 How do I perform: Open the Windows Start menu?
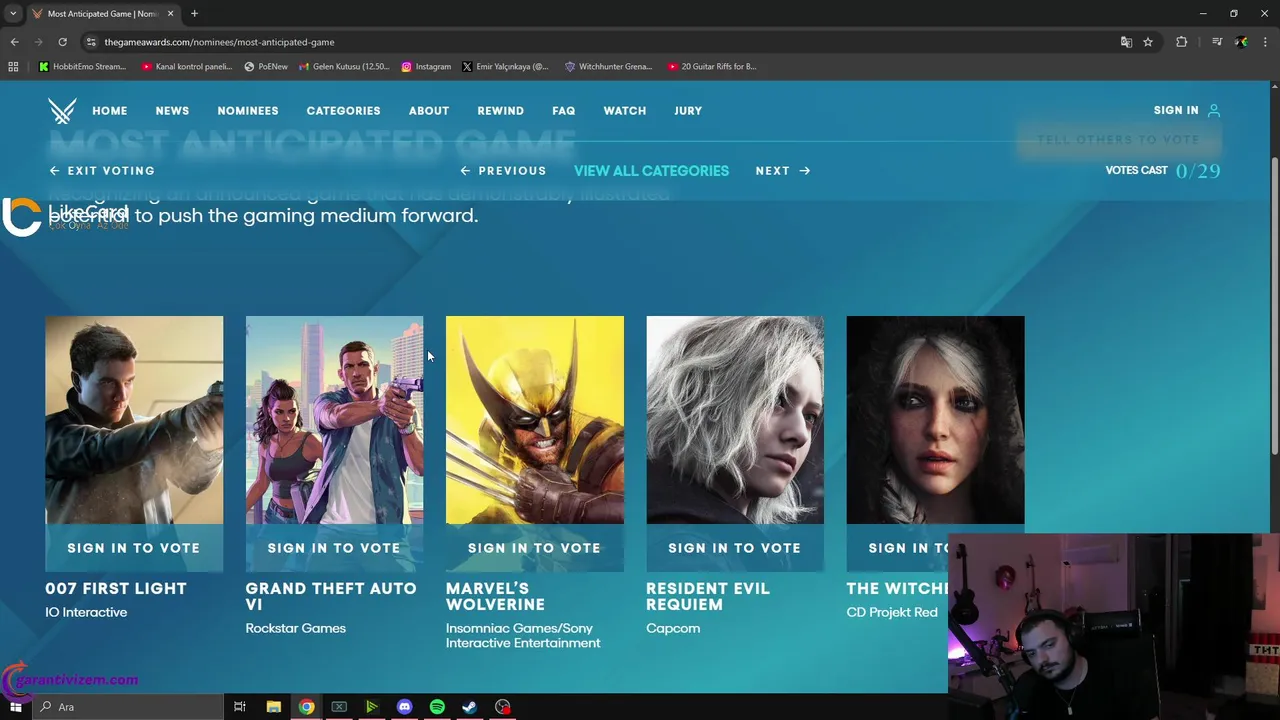[x=15, y=707]
